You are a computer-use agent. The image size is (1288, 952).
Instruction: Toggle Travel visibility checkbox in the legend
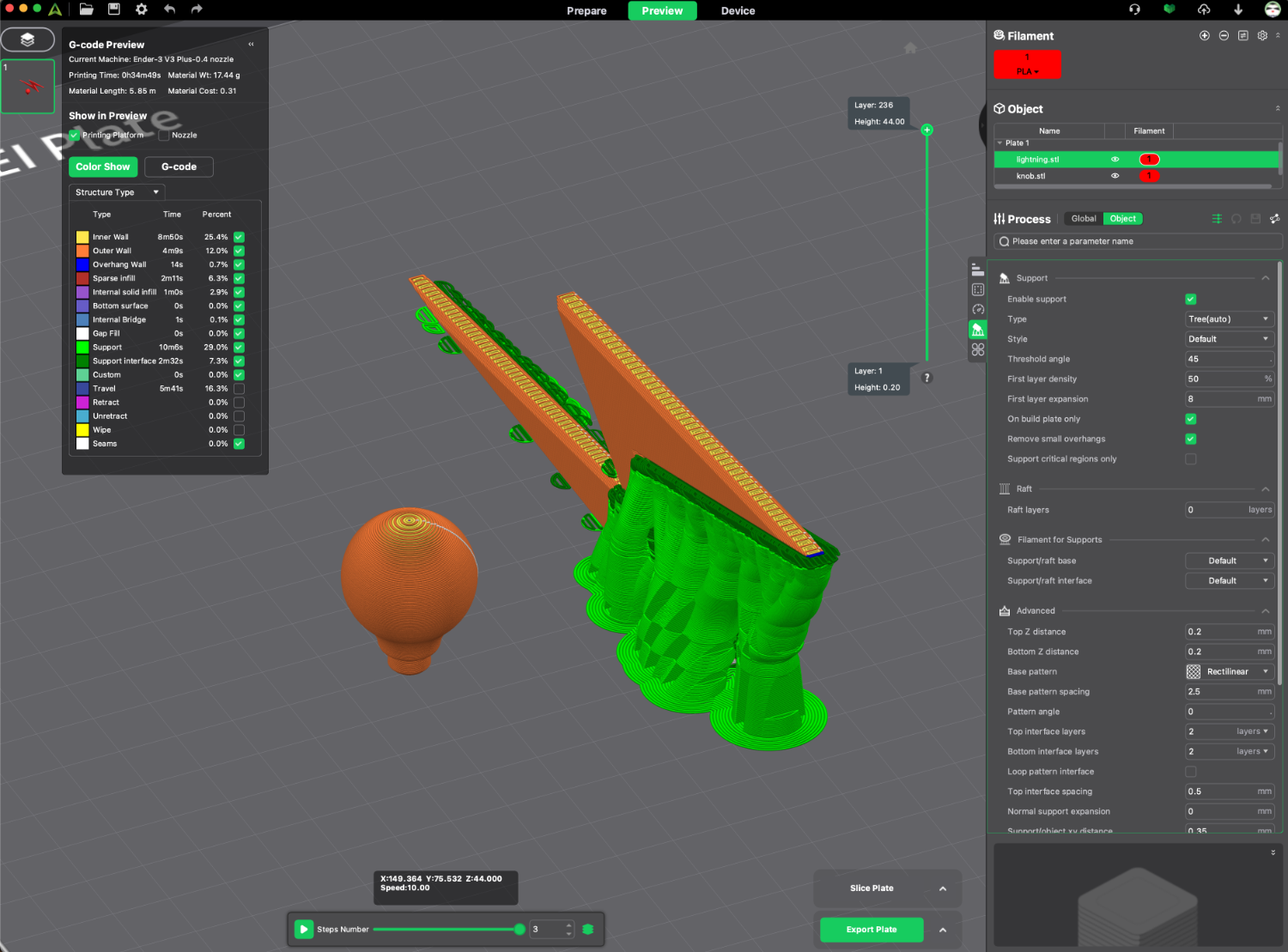coord(239,389)
